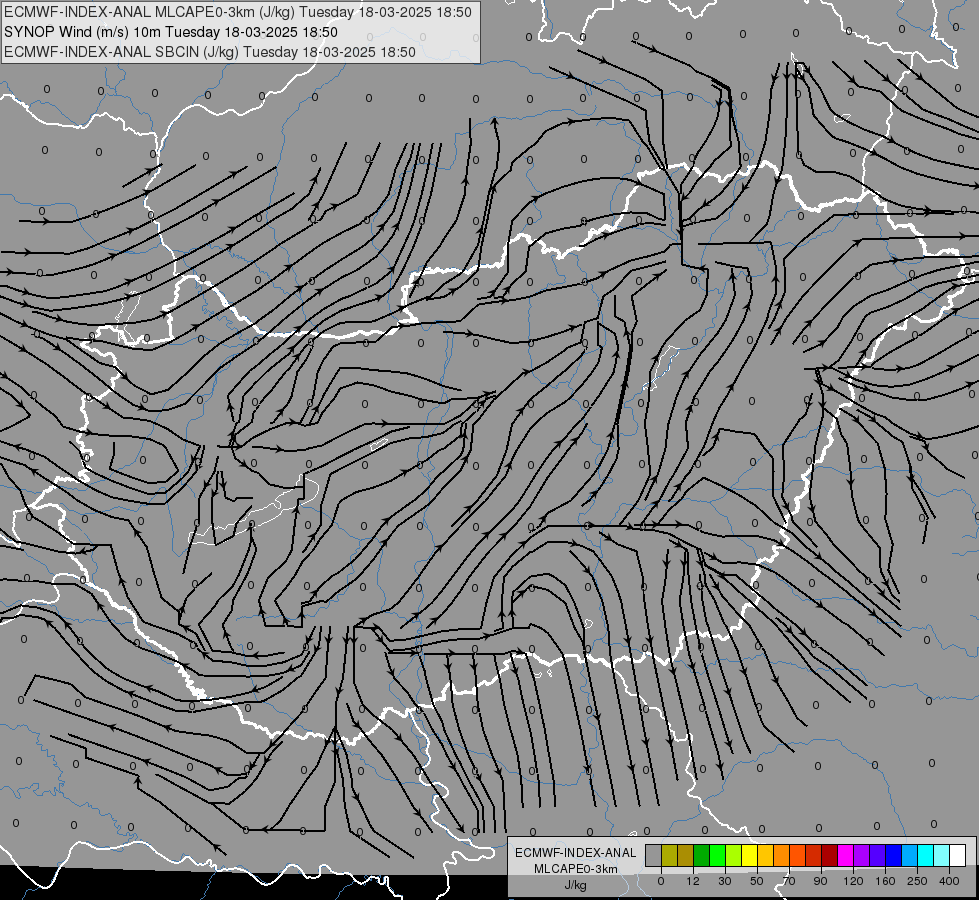Click the MLCAPE0-3km legend subtitle

pyautogui.click(x=576, y=869)
